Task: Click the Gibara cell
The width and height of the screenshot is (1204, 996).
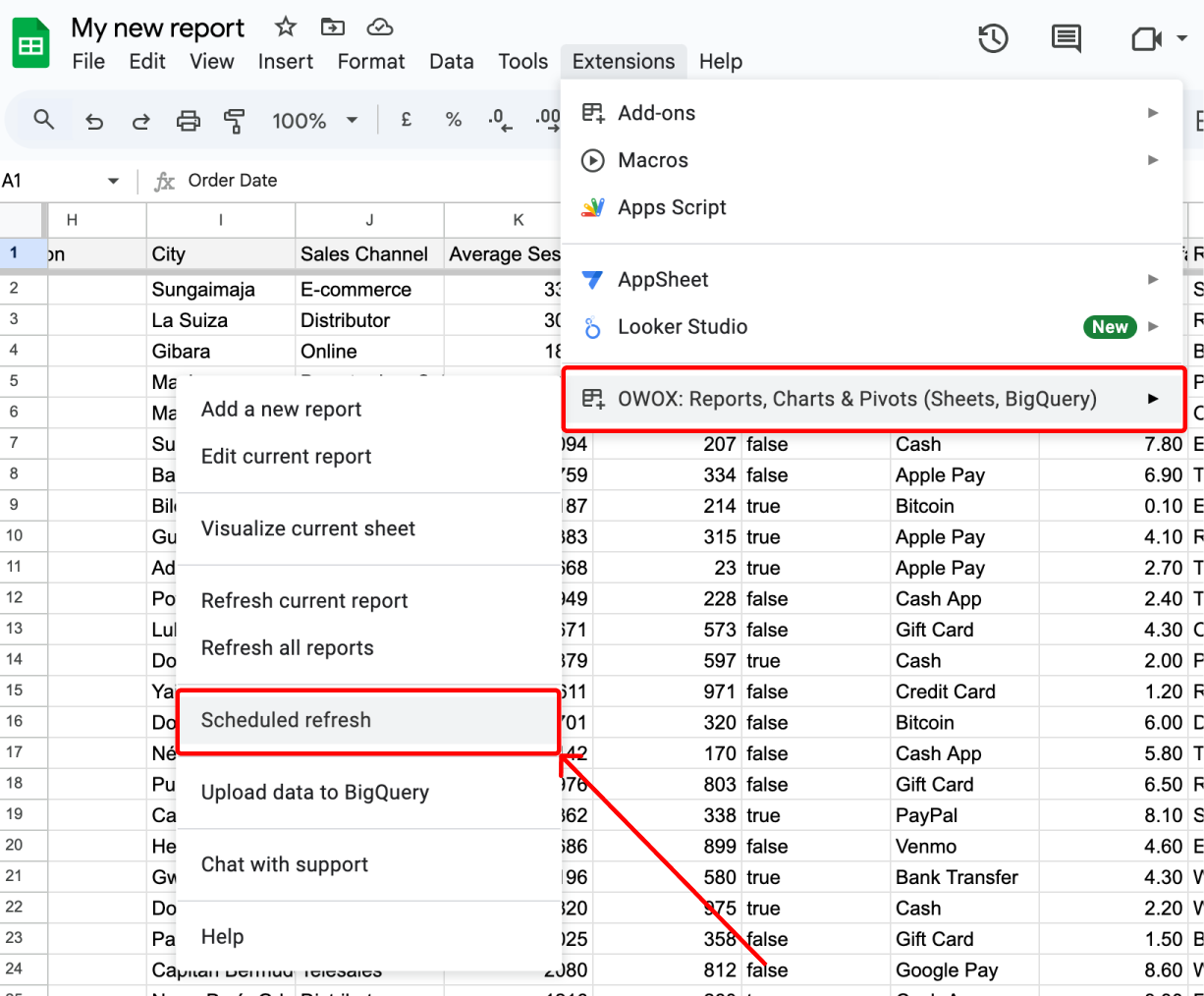Action: [x=221, y=352]
